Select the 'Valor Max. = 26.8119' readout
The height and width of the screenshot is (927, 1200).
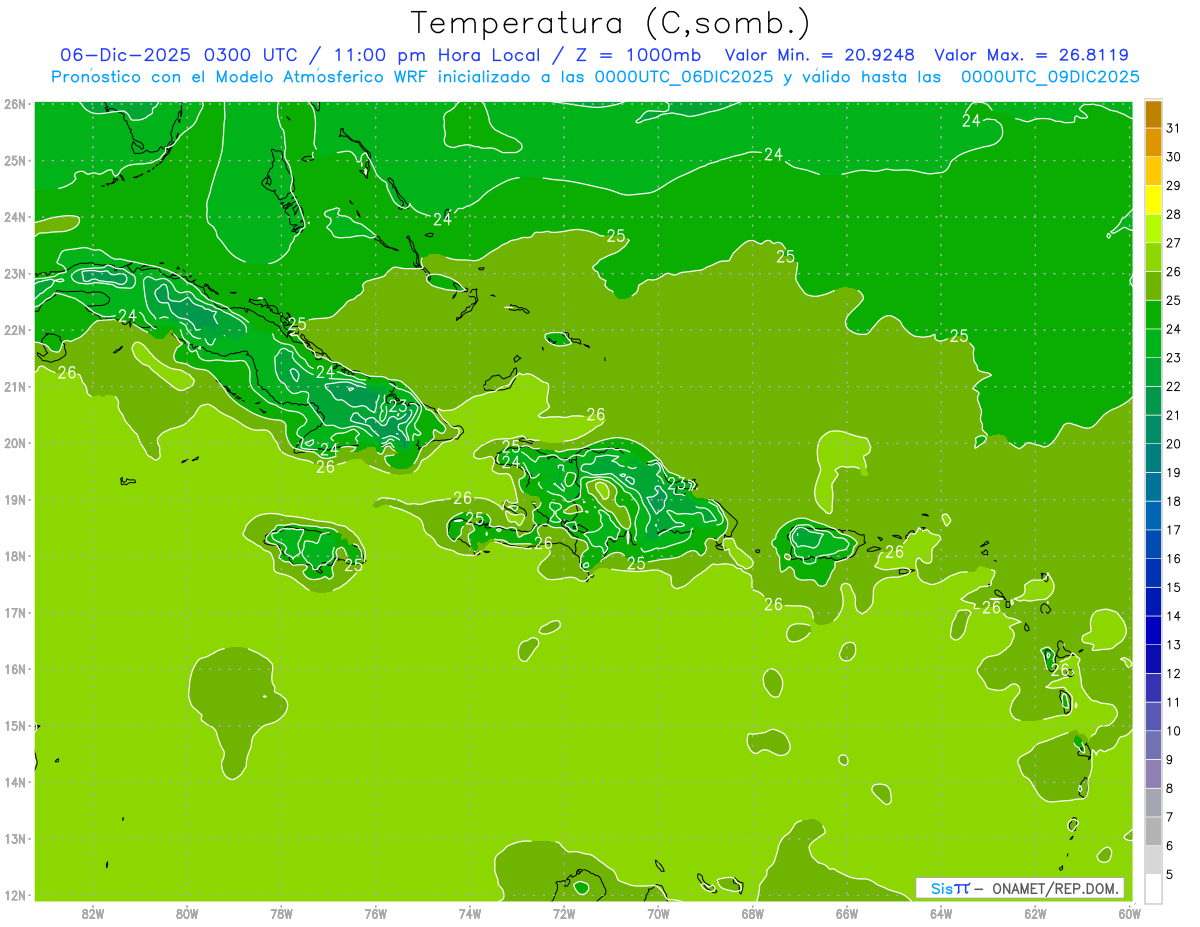1032,55
